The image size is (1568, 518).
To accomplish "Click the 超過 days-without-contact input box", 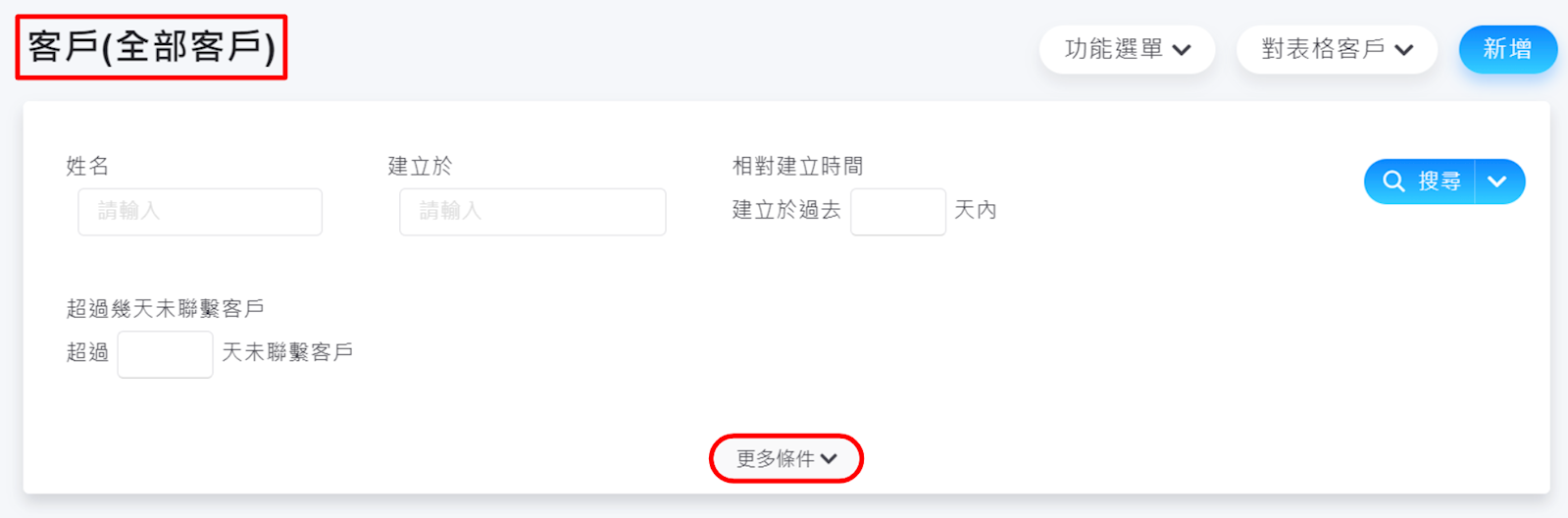I will pyautogui.click(x=165, y=354).
